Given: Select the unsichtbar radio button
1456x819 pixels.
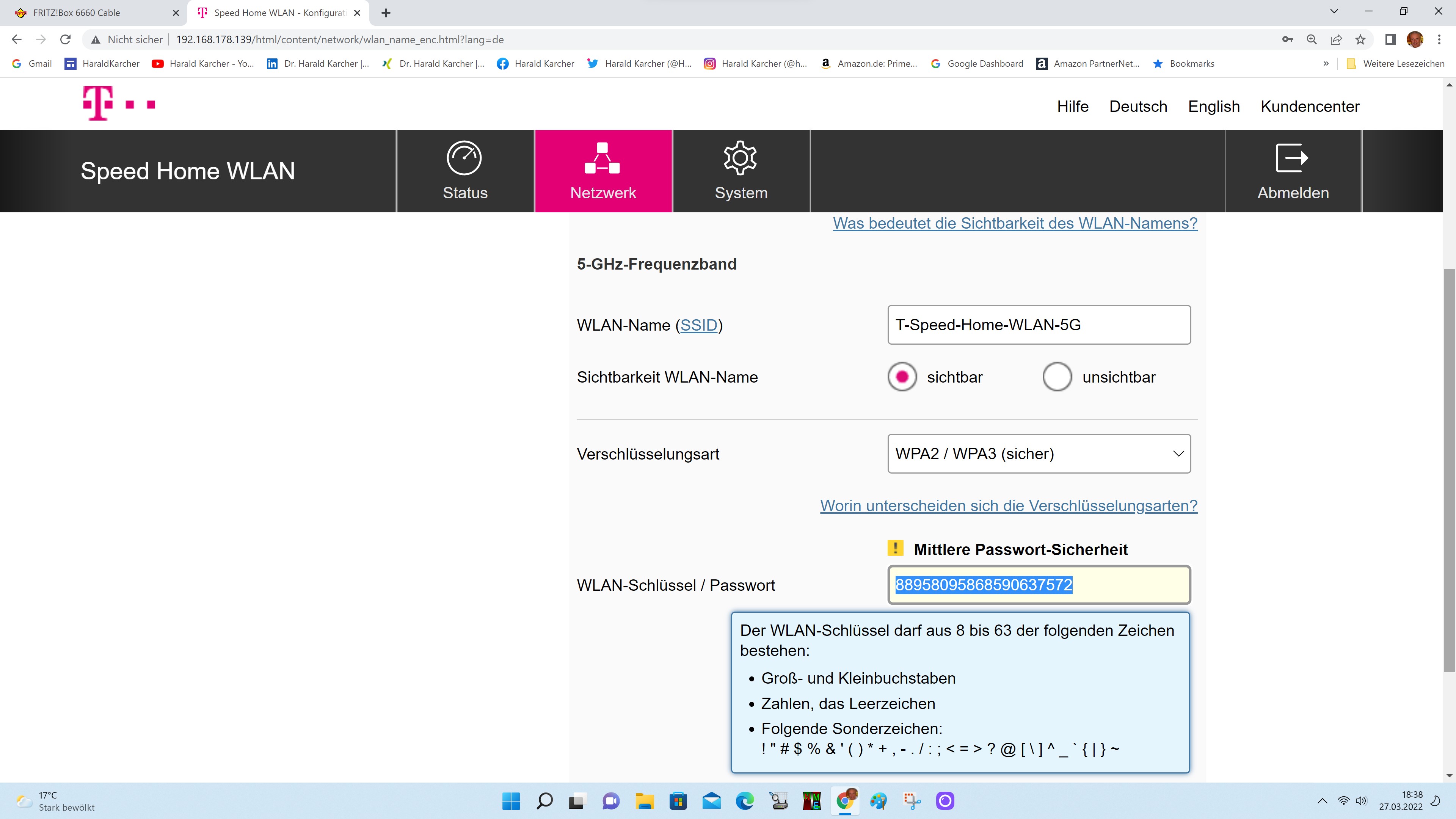Looking at the screenshot, I should click(1057, 377).
